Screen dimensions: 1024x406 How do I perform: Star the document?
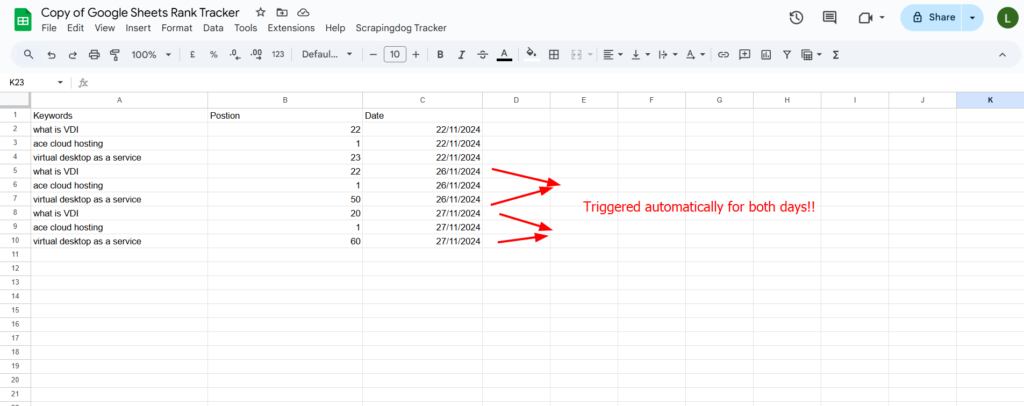(x=261, y=12)
